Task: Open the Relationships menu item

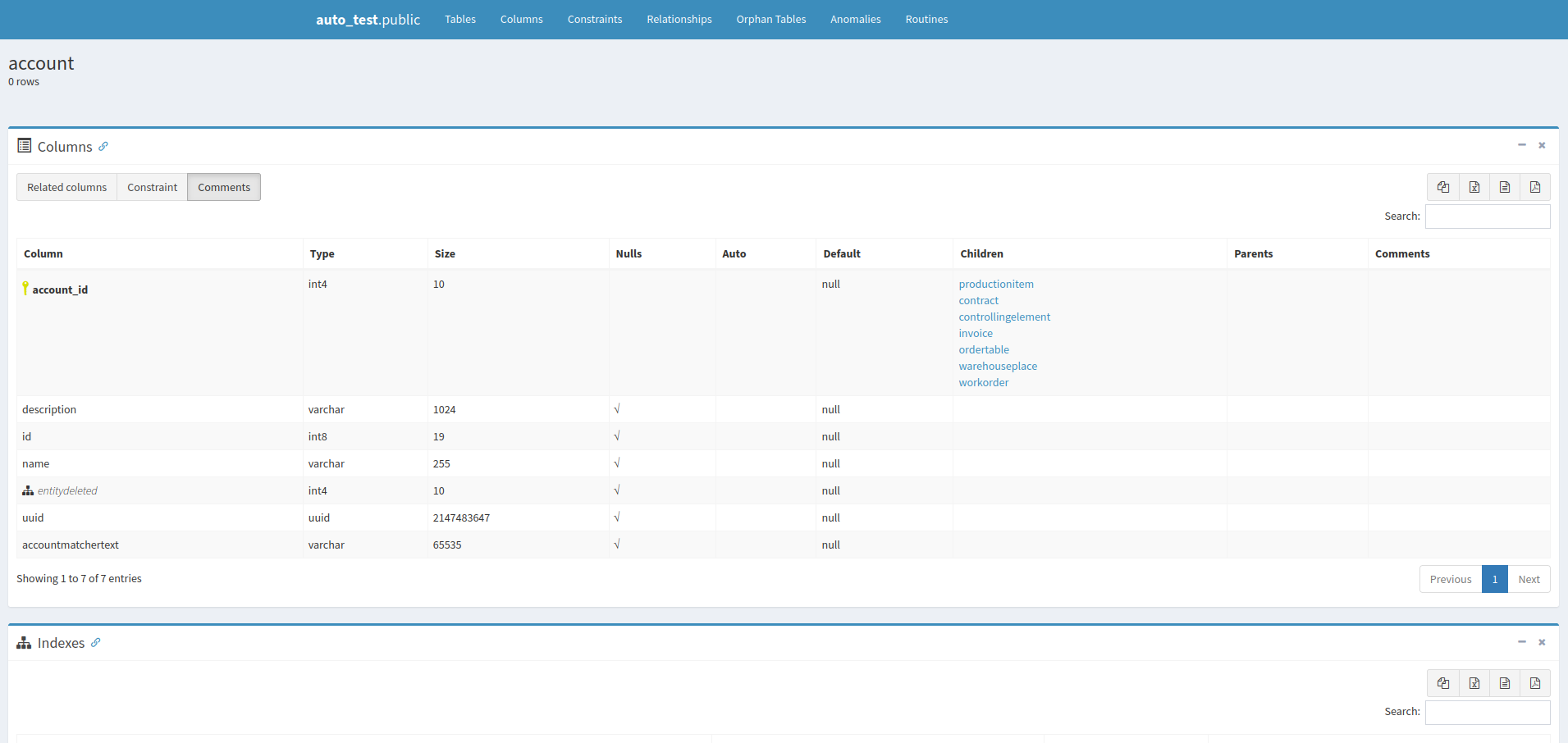Action: 679,20
